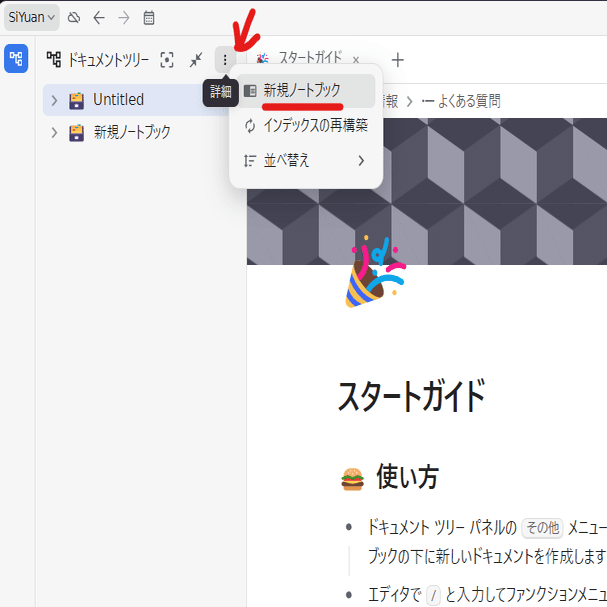Click the three-dot more options button
The width and height of the screenshot is (607, 607).
225,60
